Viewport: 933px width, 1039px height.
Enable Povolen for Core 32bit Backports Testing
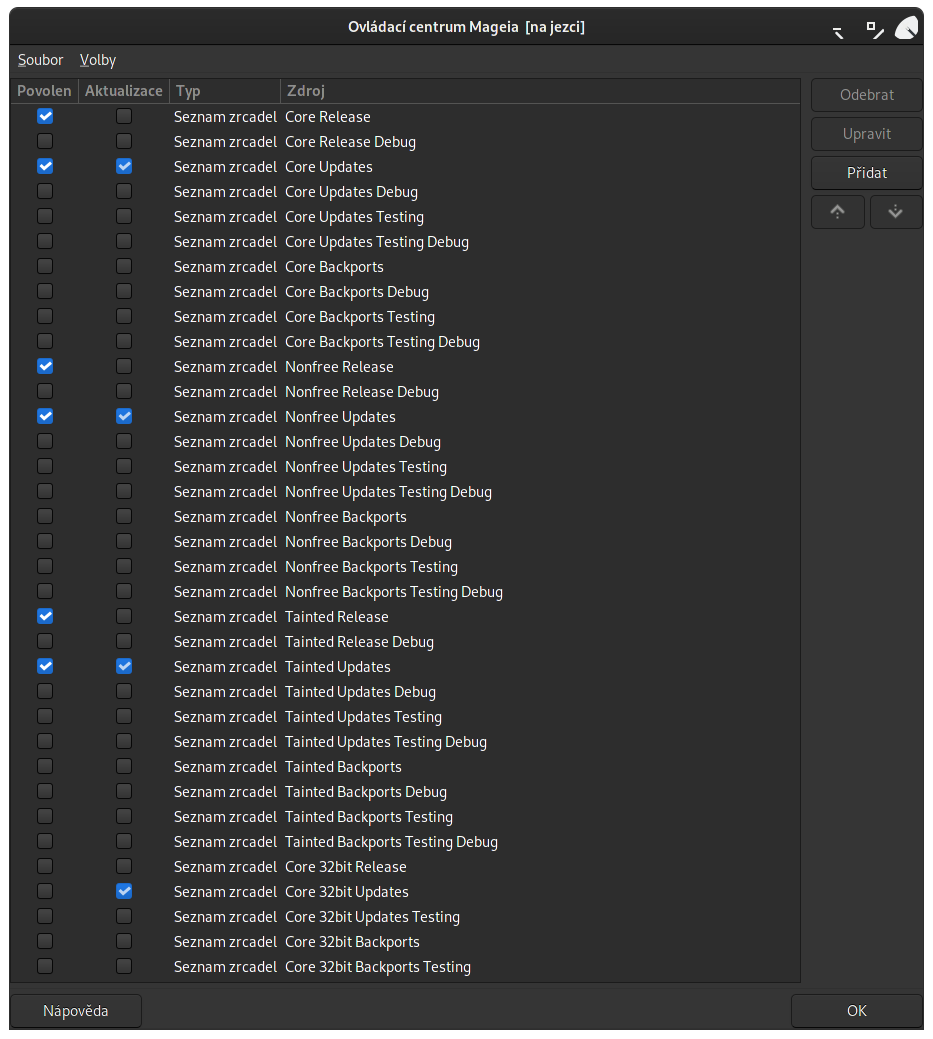45,966
